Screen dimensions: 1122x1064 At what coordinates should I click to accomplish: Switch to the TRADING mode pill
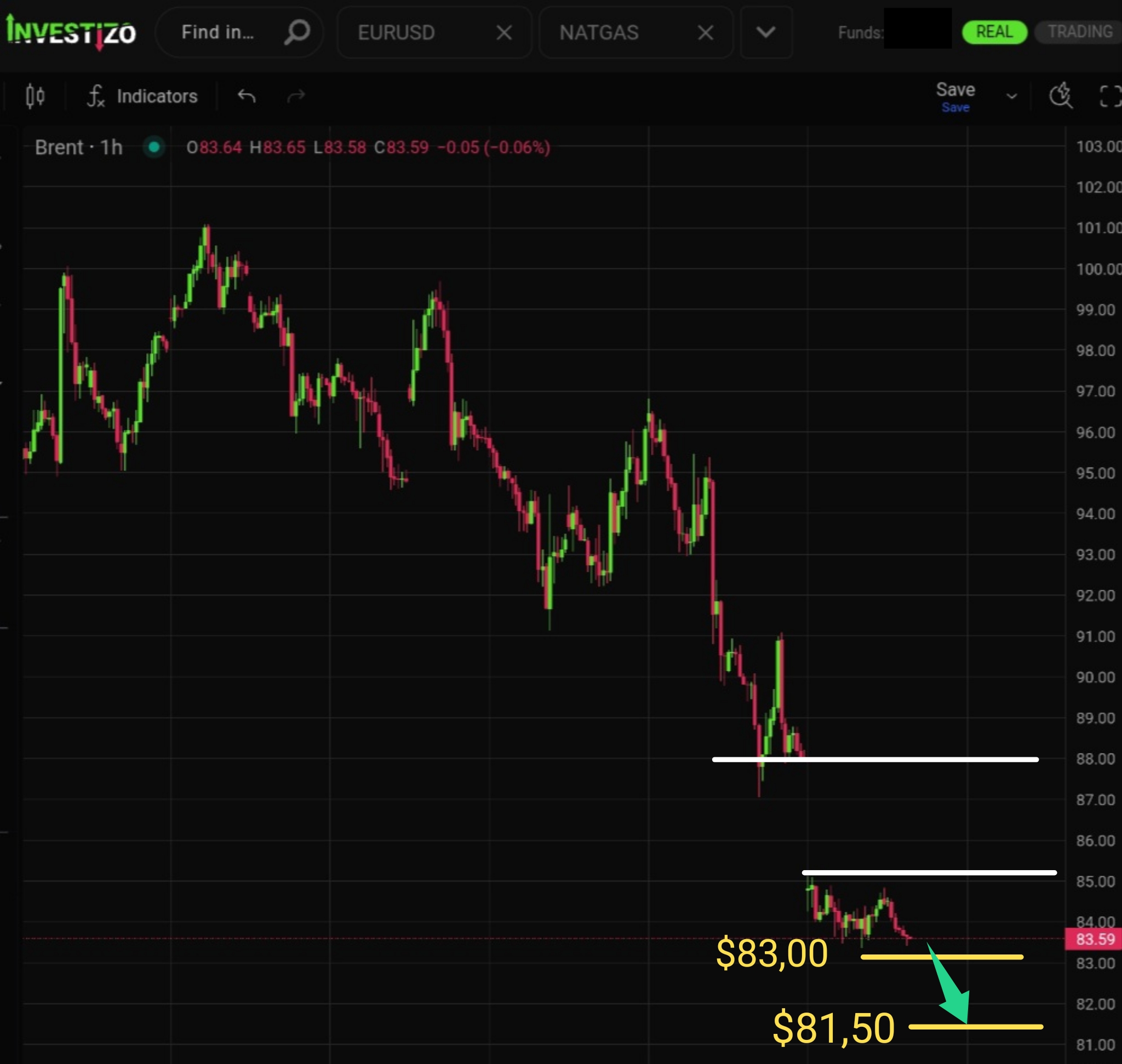(x=1079, y=32)
